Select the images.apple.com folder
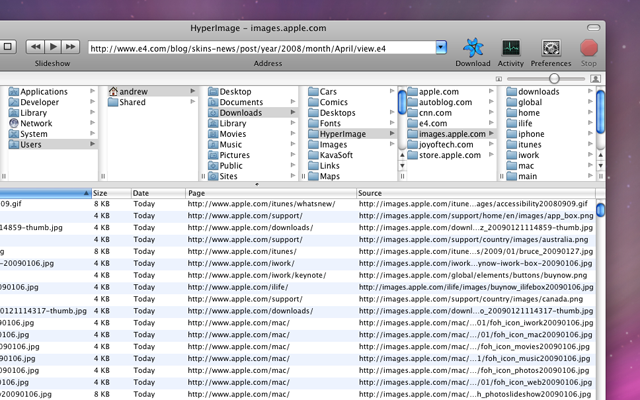This screenshot has width=640, height=400. [452, 134]
